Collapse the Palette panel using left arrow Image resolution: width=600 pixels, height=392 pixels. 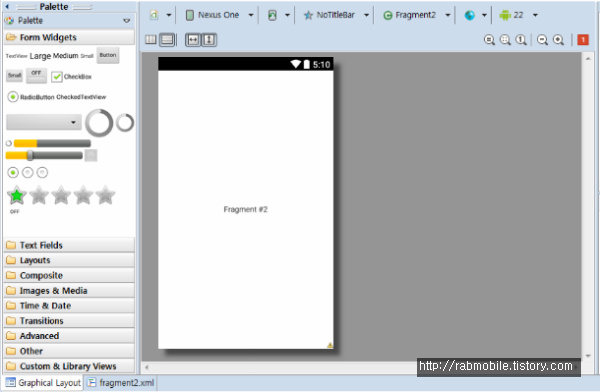[x=7, y=7]
